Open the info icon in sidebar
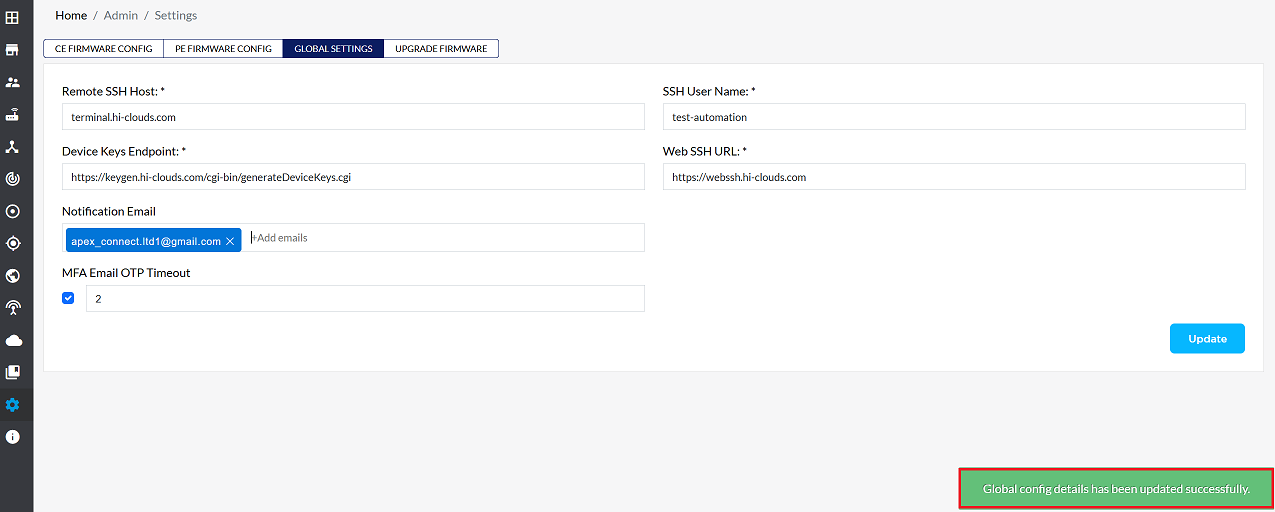This screenshot has width=1275, height=512. tap(13, 437)
